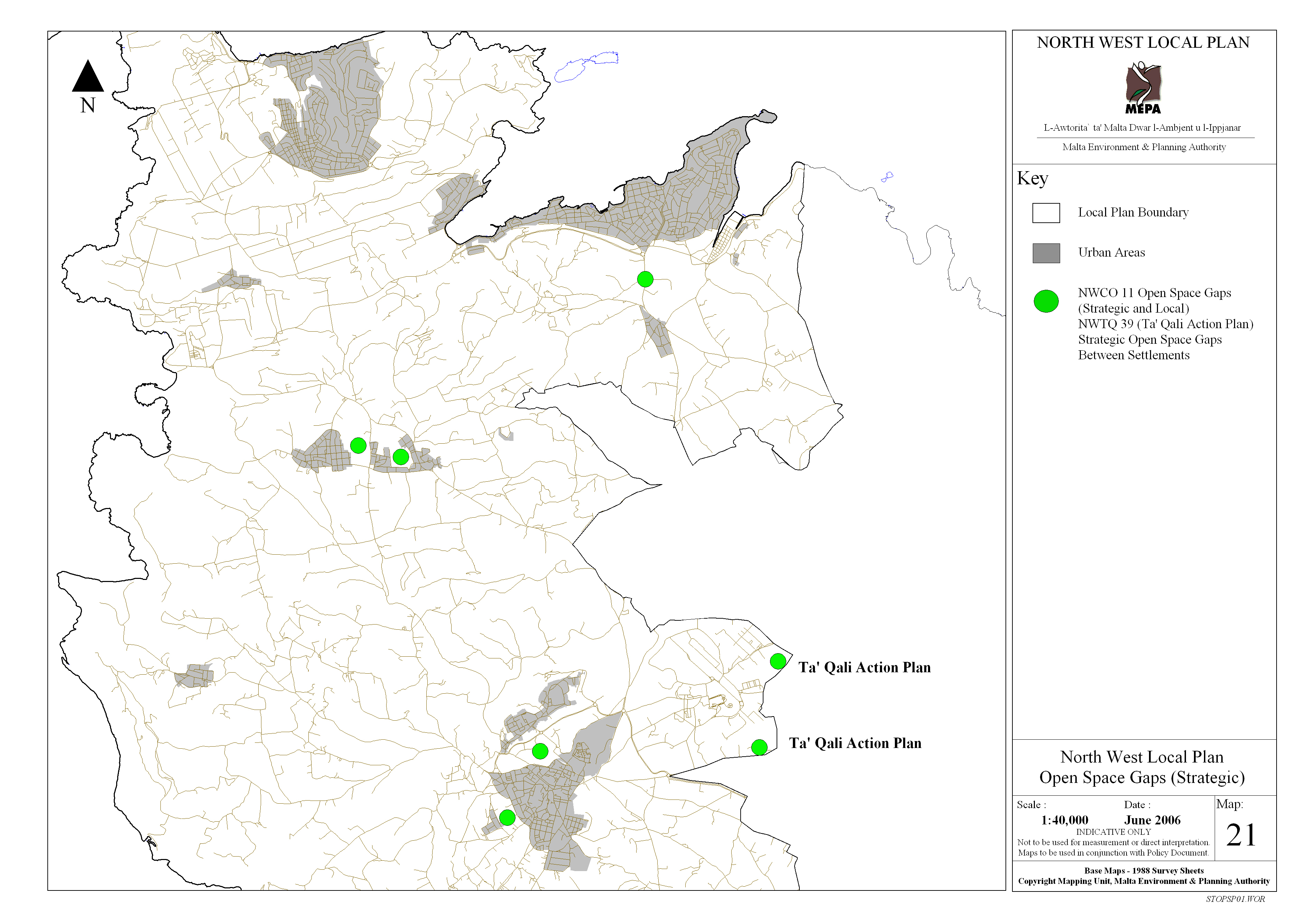Click 'Base Maps - 1988 Survey Sheets' text

tap(1144, 870)
